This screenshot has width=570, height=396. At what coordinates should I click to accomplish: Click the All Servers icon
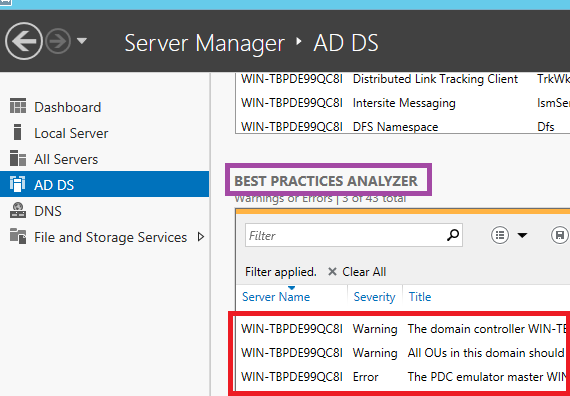click(18, 159)
